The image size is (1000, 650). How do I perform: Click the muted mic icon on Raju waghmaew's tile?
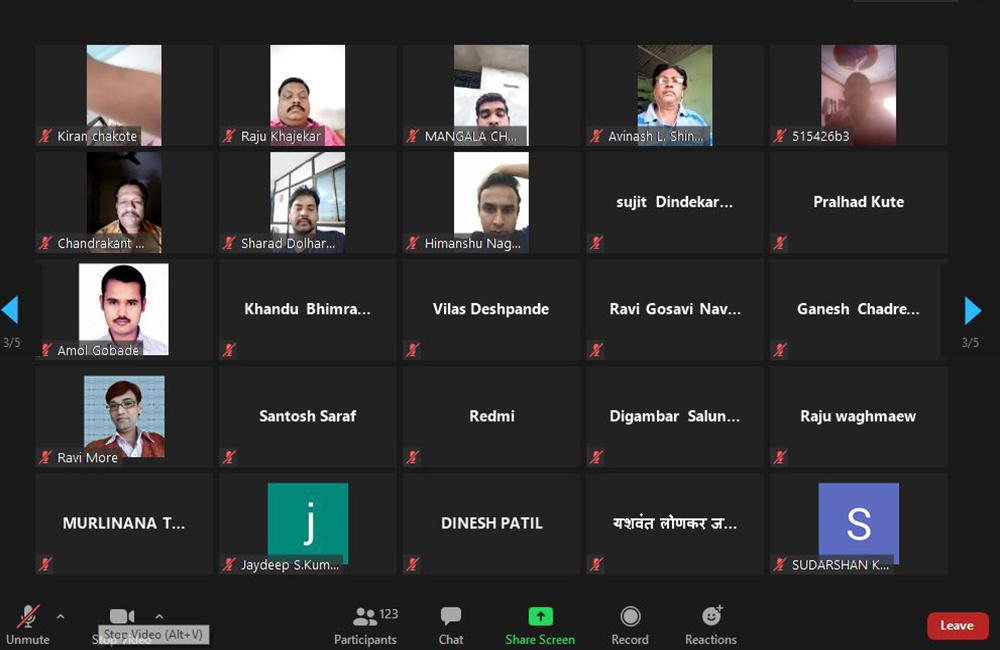(x=780, y=457)
